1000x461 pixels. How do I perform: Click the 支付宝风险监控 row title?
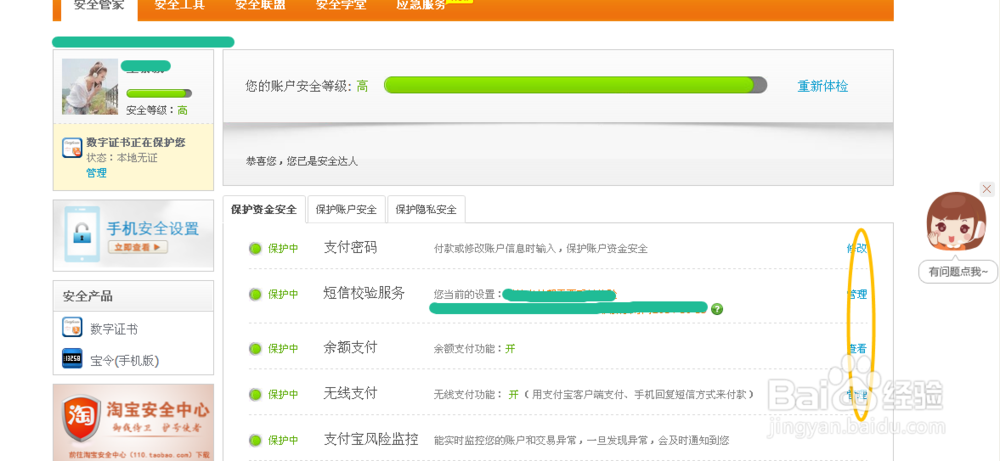click(x=371, y=439)
